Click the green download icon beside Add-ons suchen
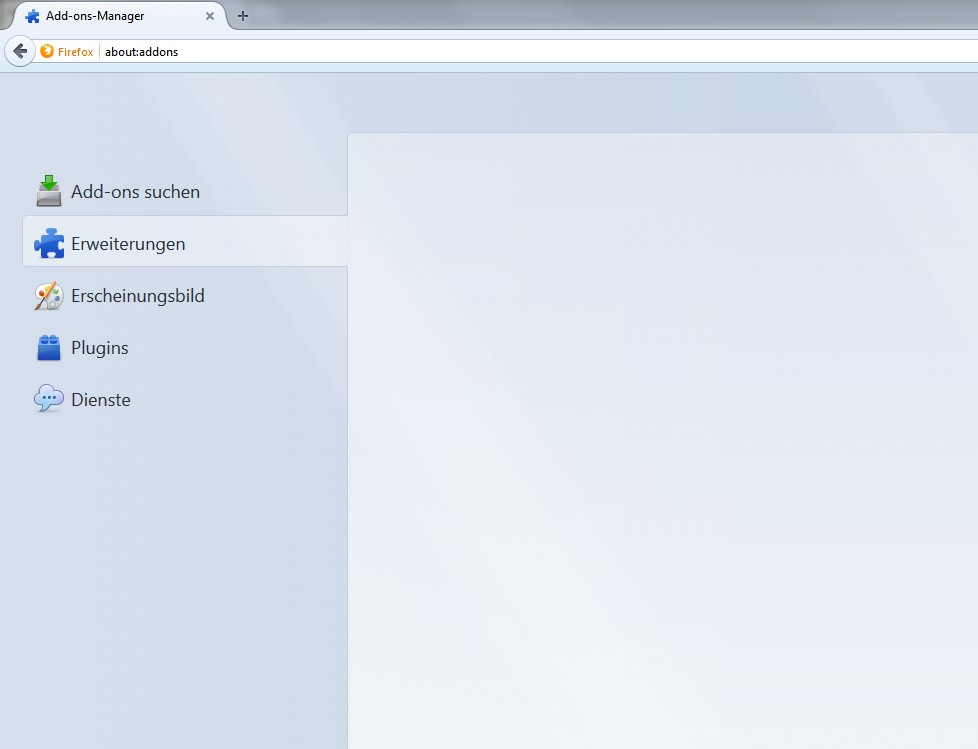978x749 pixels. point(49,191)
